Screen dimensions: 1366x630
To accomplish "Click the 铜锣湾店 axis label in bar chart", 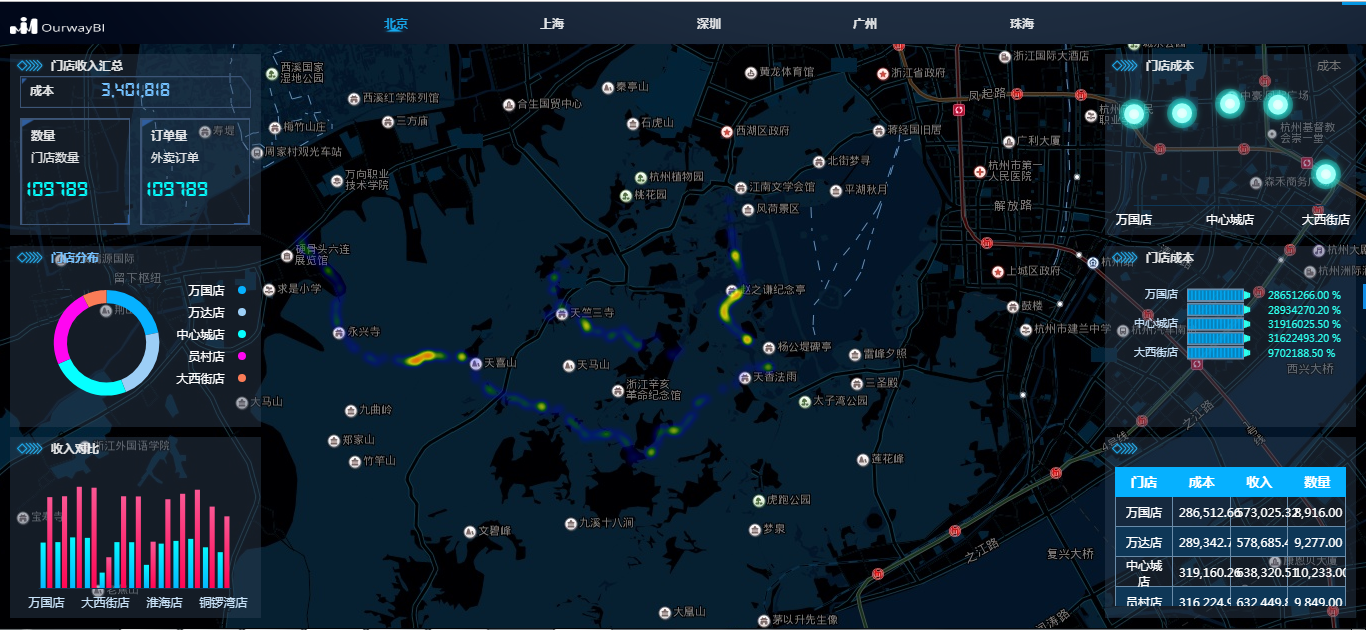I will [x=223, y=603].
